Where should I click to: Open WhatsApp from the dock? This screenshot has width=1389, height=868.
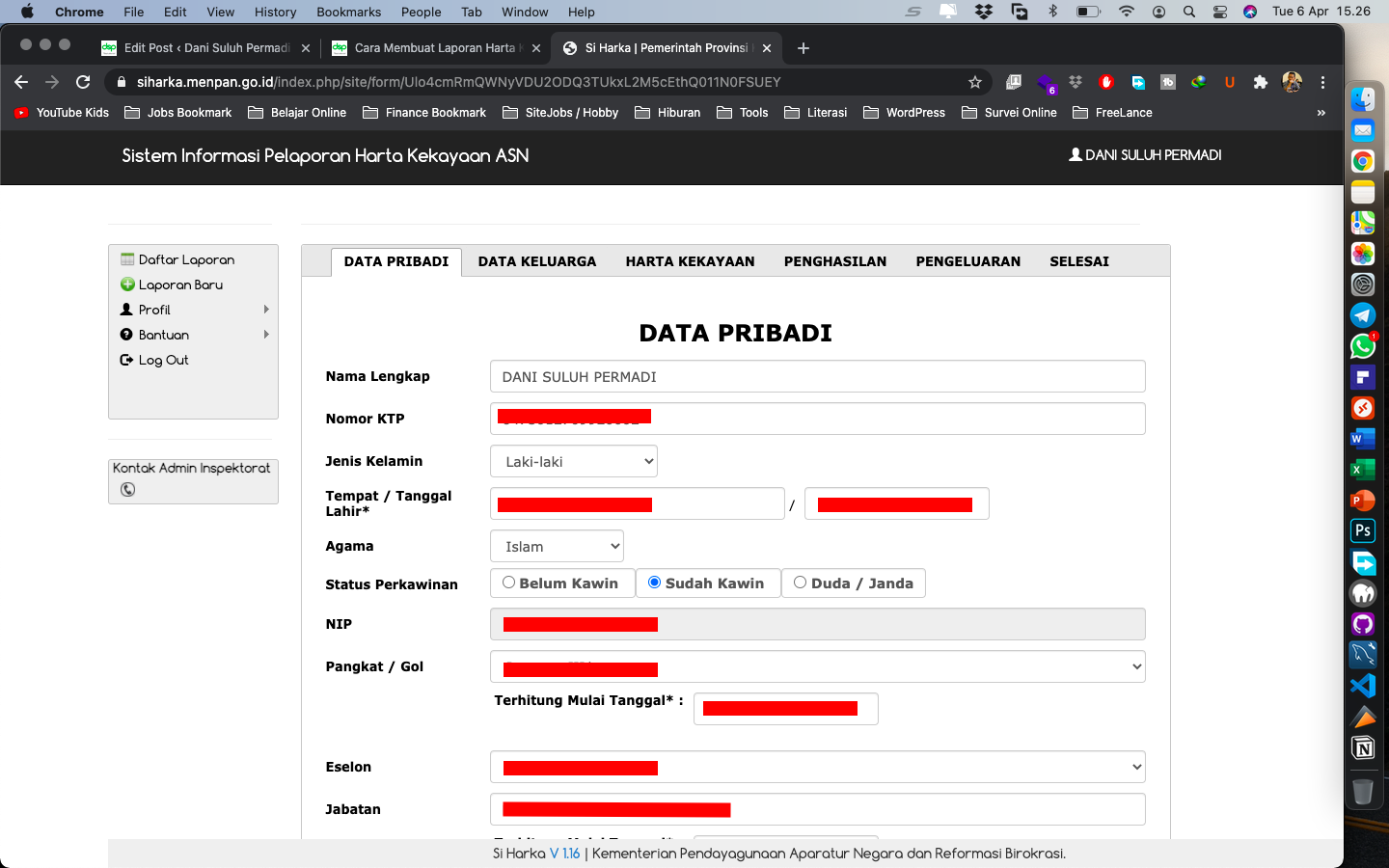[1362, 346]
